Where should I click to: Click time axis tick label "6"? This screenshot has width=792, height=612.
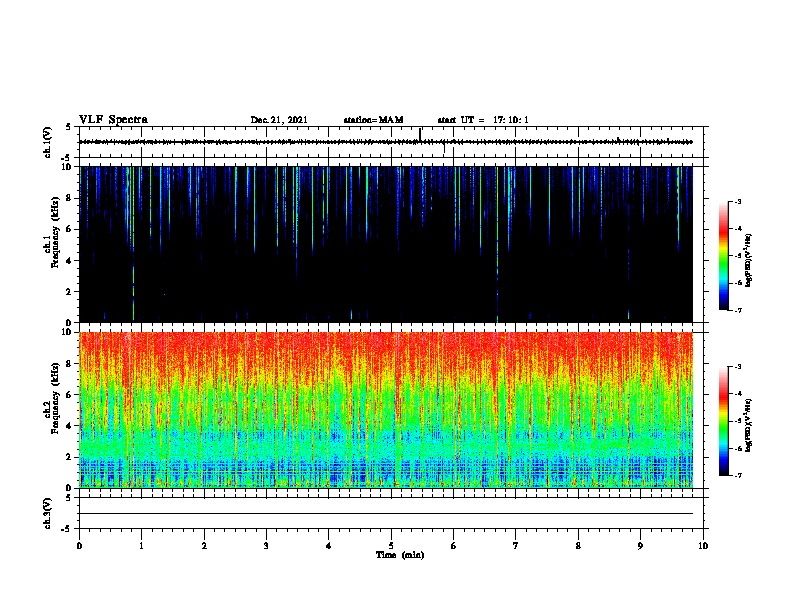coord(454,546)
